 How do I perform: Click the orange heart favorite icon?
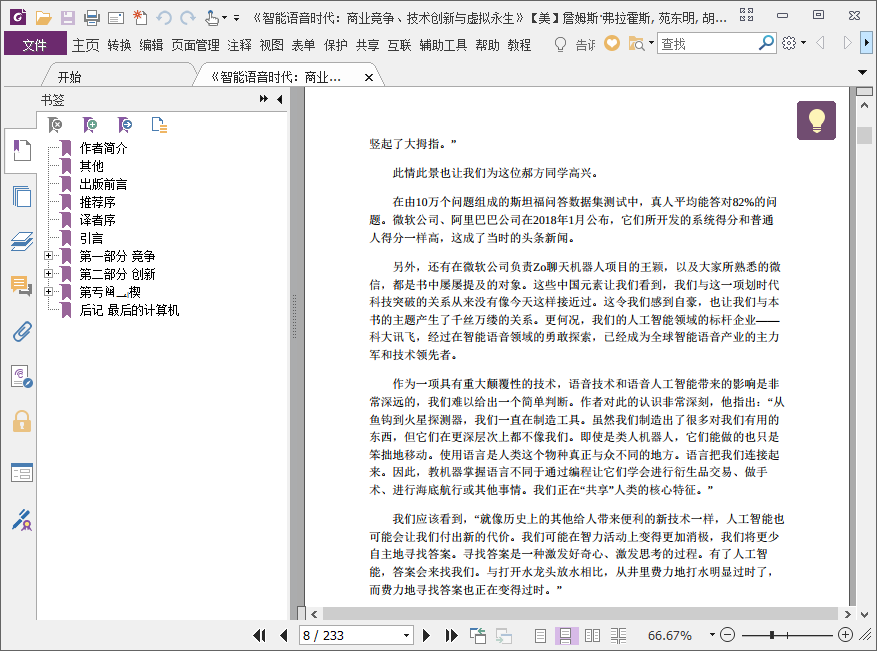pos(612,43)
